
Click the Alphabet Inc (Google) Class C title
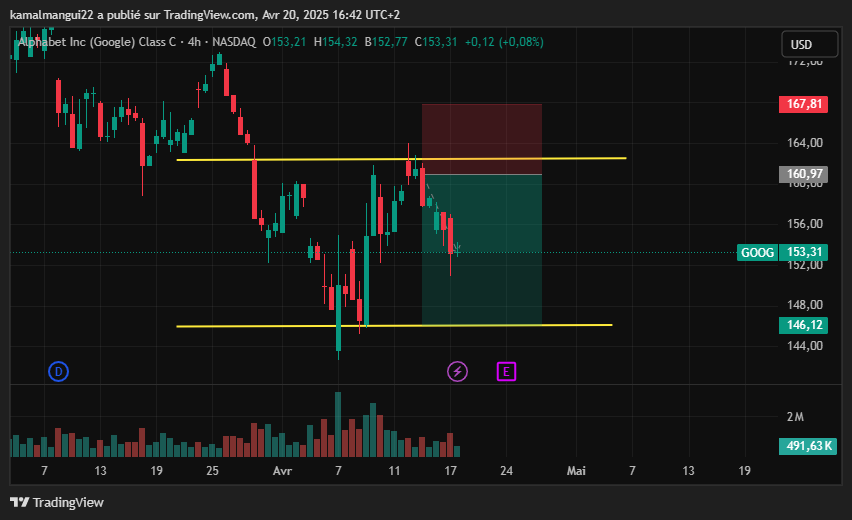coord(98,42)
